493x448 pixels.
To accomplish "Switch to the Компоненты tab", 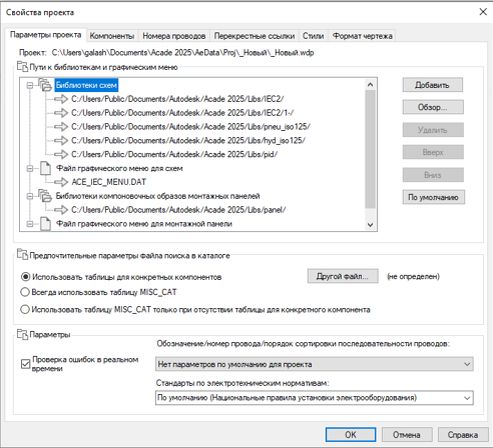I will tap(112, 36).
